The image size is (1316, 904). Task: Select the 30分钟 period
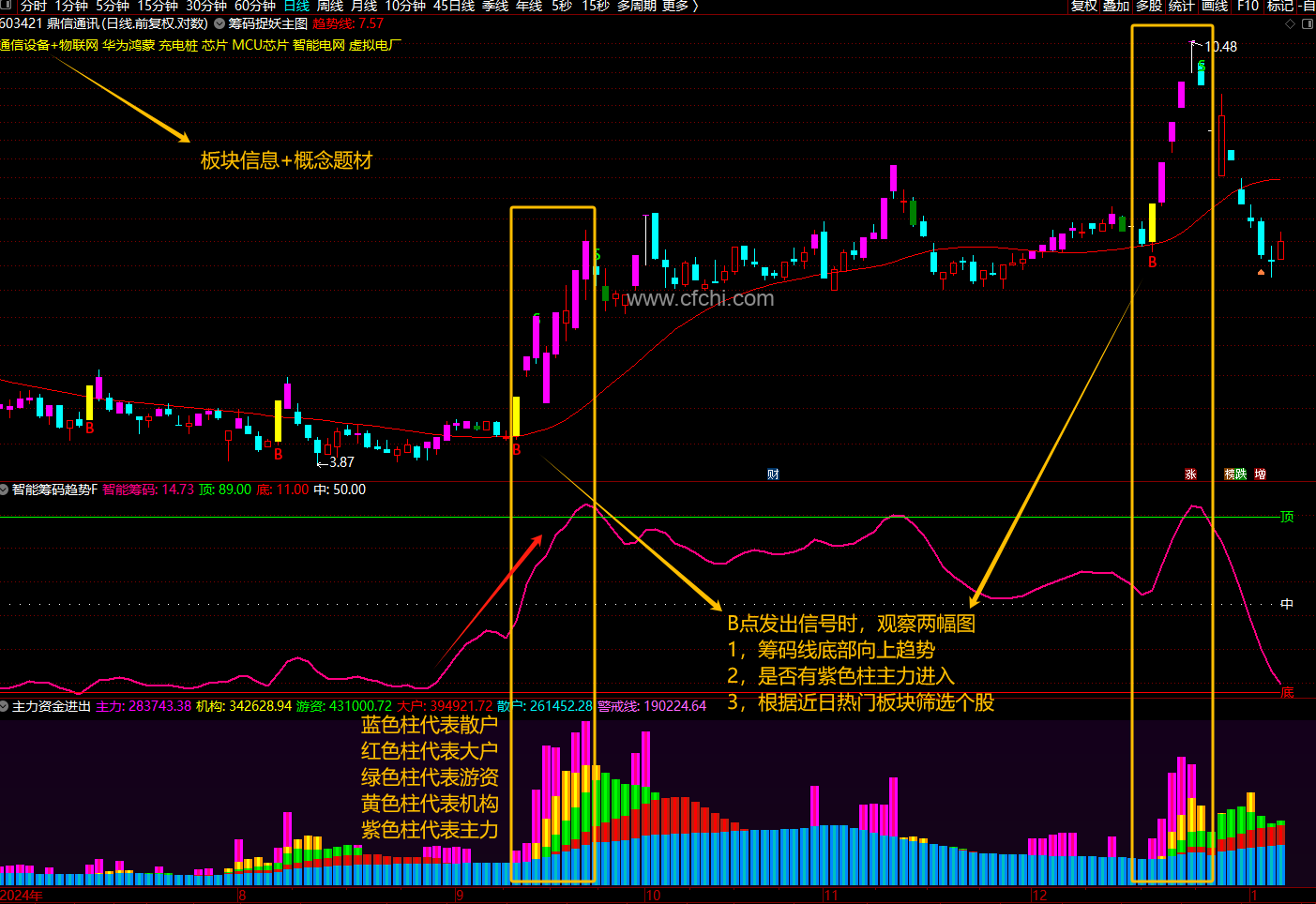point(206,6)
